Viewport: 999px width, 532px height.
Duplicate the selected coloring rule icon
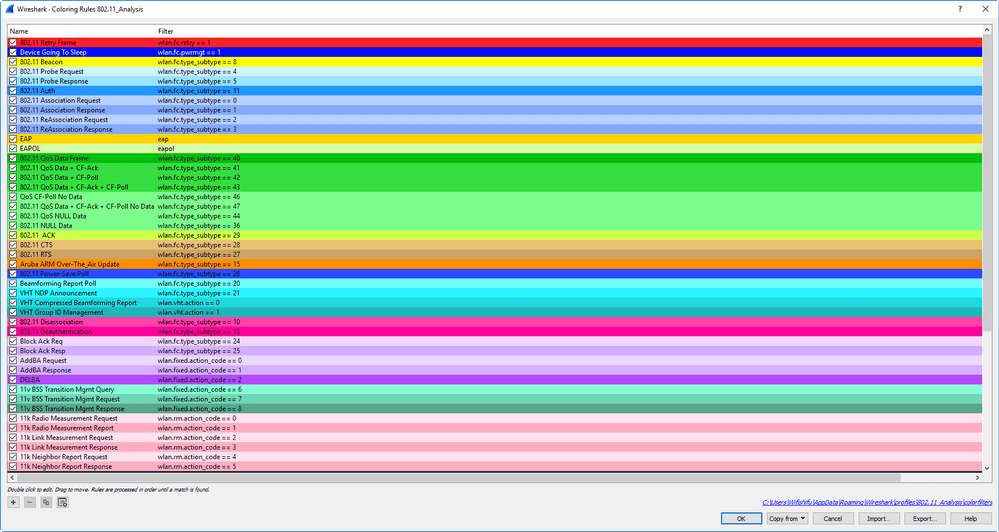pyautogui.click(x=46, y=502)
